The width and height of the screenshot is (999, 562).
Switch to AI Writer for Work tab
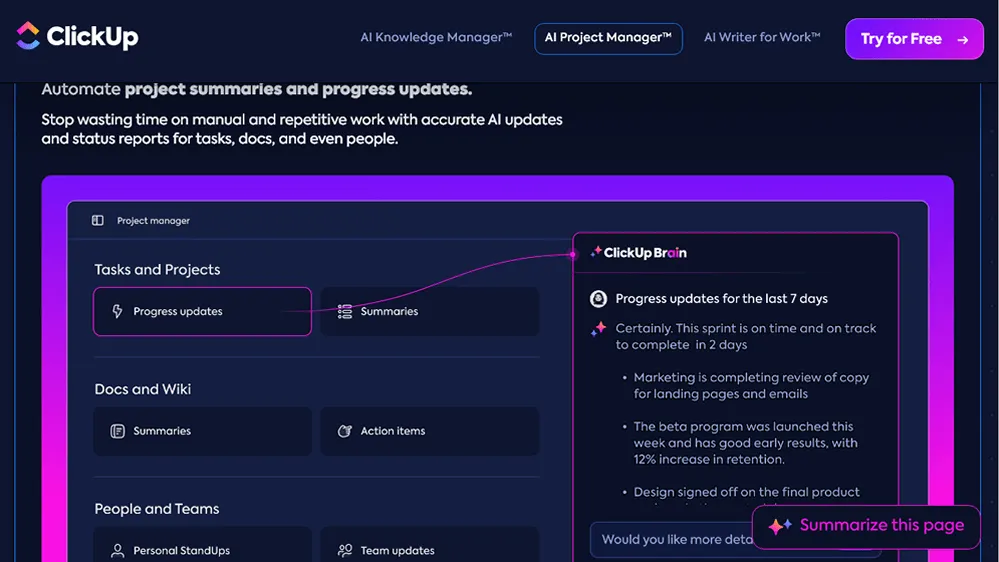[x=762, y=38]
